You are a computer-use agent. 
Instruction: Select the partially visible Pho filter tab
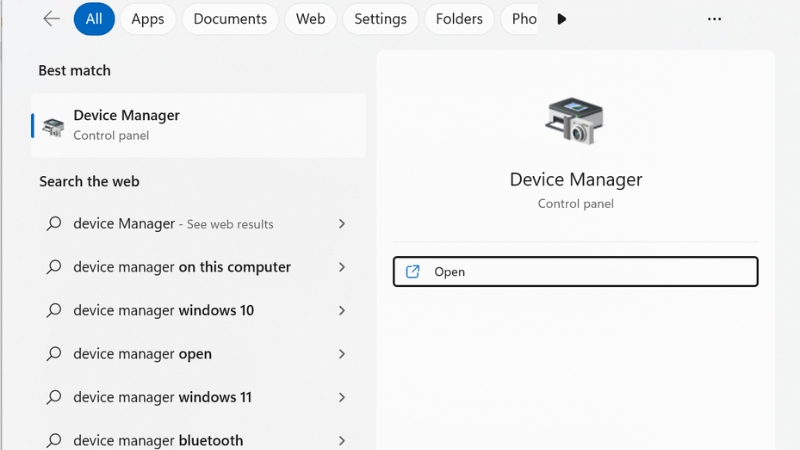pyautogui.click(x=519, y=19)
